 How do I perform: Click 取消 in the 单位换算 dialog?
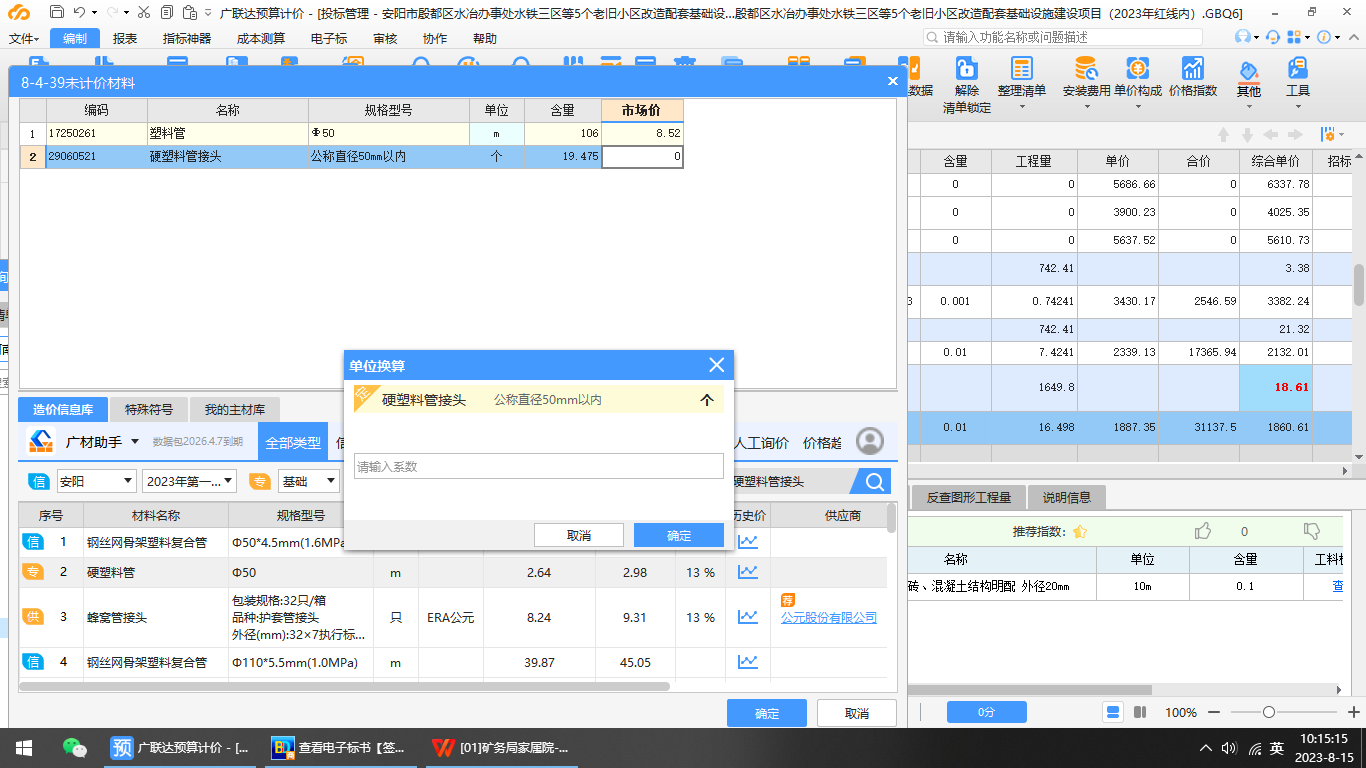(x=579, y=535)
